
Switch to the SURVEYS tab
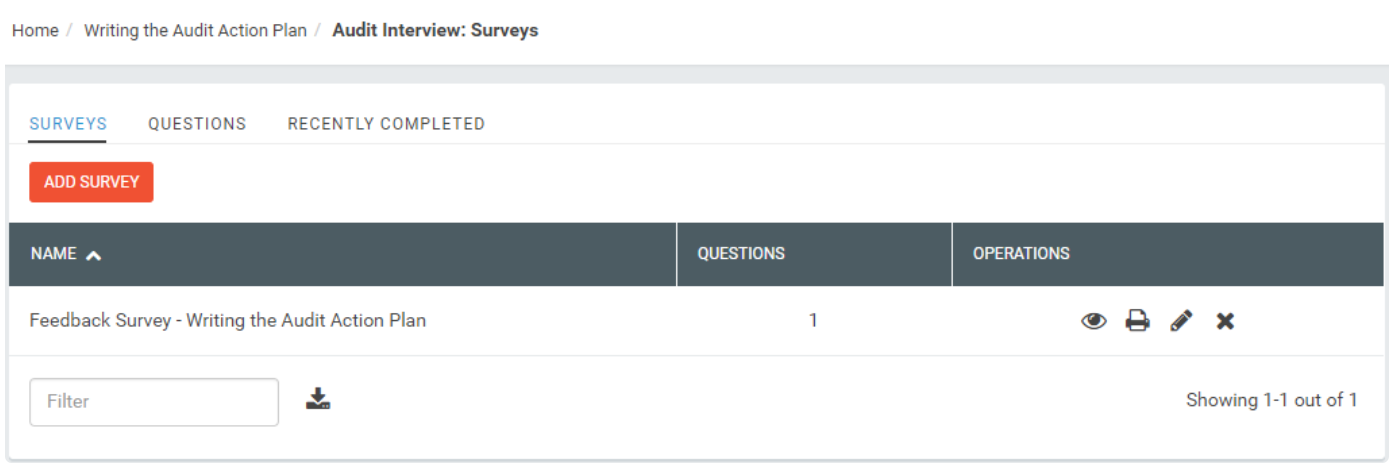pyautogui.click(x=68, y=124)
